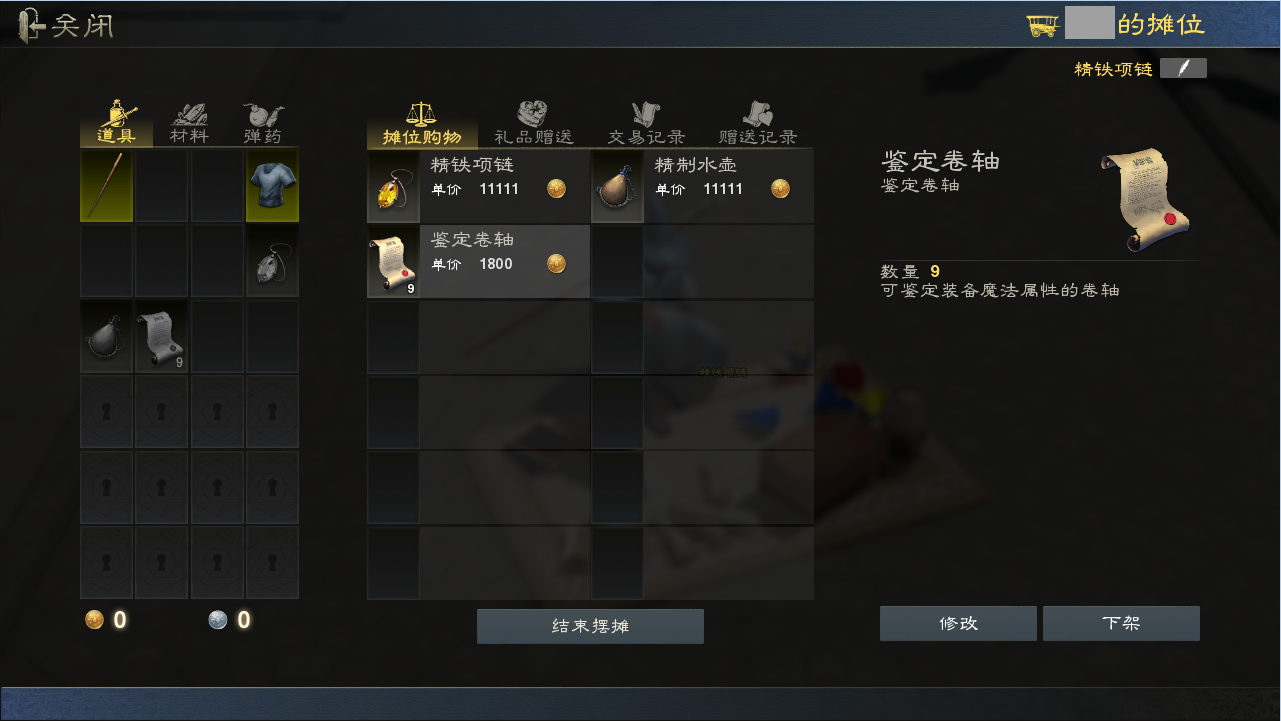Open the 交易记录 tab

pyautogui.click(x=646, y=124)
